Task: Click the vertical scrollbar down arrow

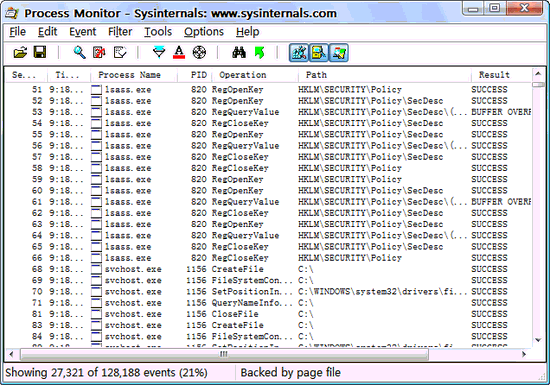Action: tap(538, 340)
